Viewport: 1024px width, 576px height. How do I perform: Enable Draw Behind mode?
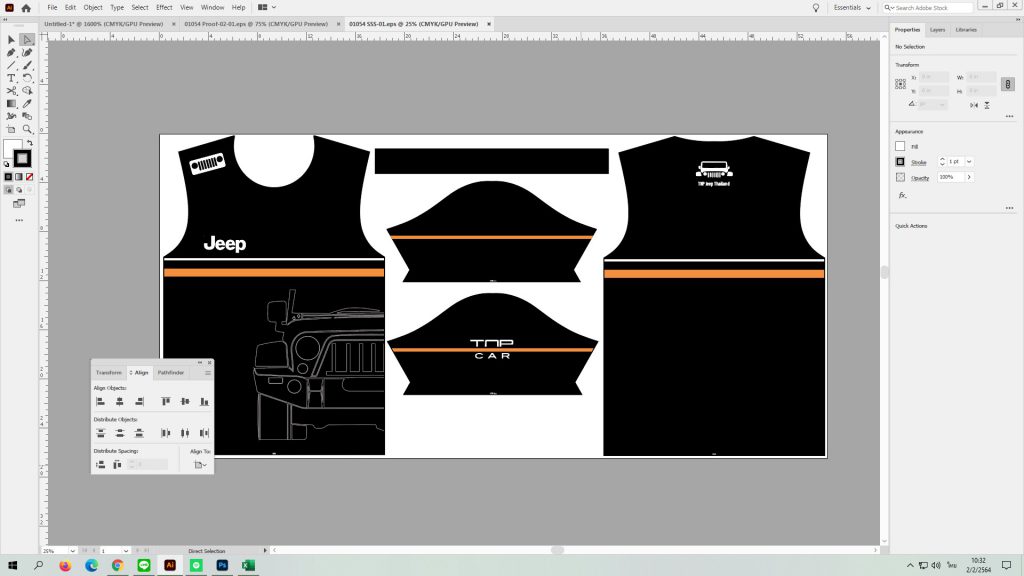point(19,190)
